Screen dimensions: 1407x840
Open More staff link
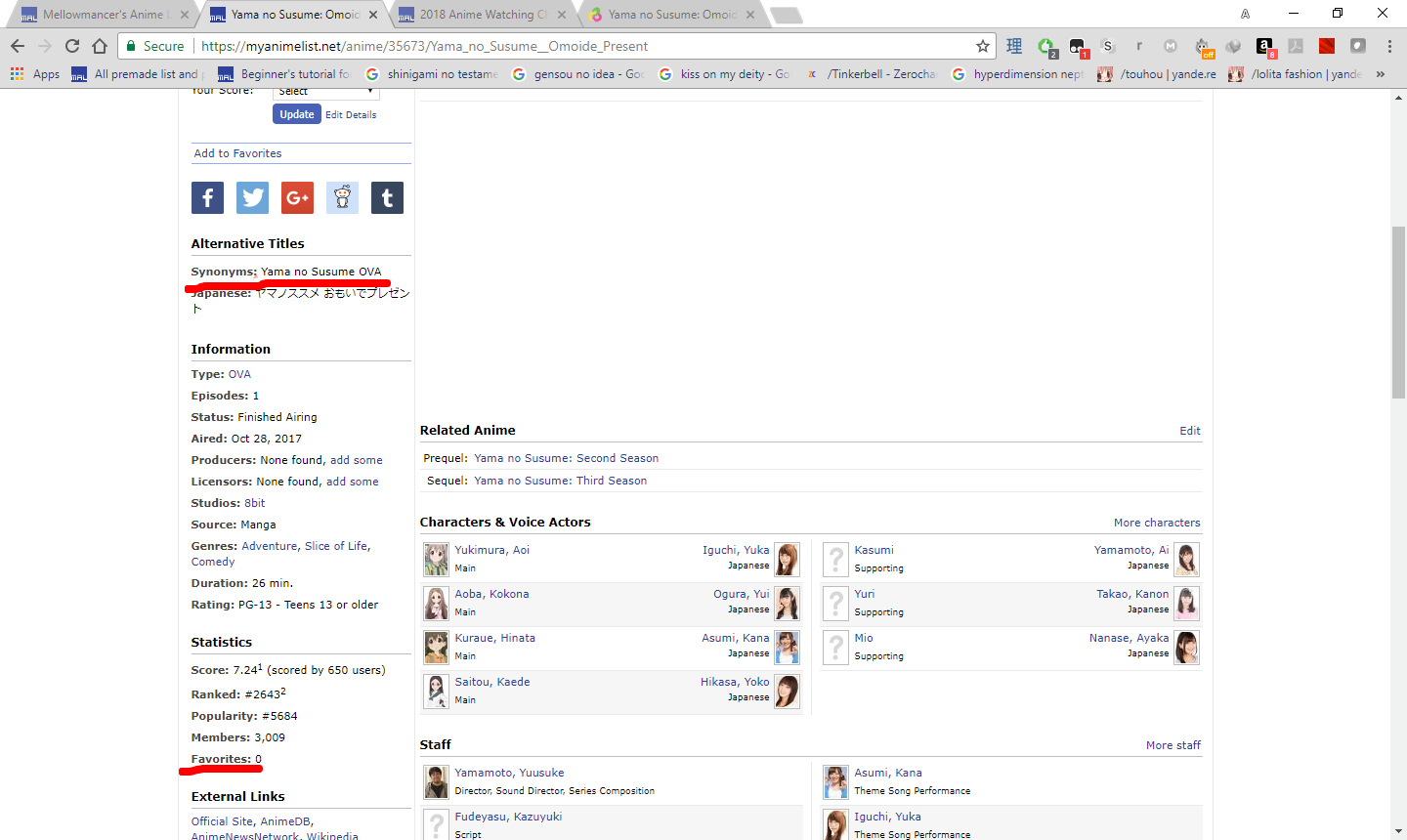(x=1173, y=745)
